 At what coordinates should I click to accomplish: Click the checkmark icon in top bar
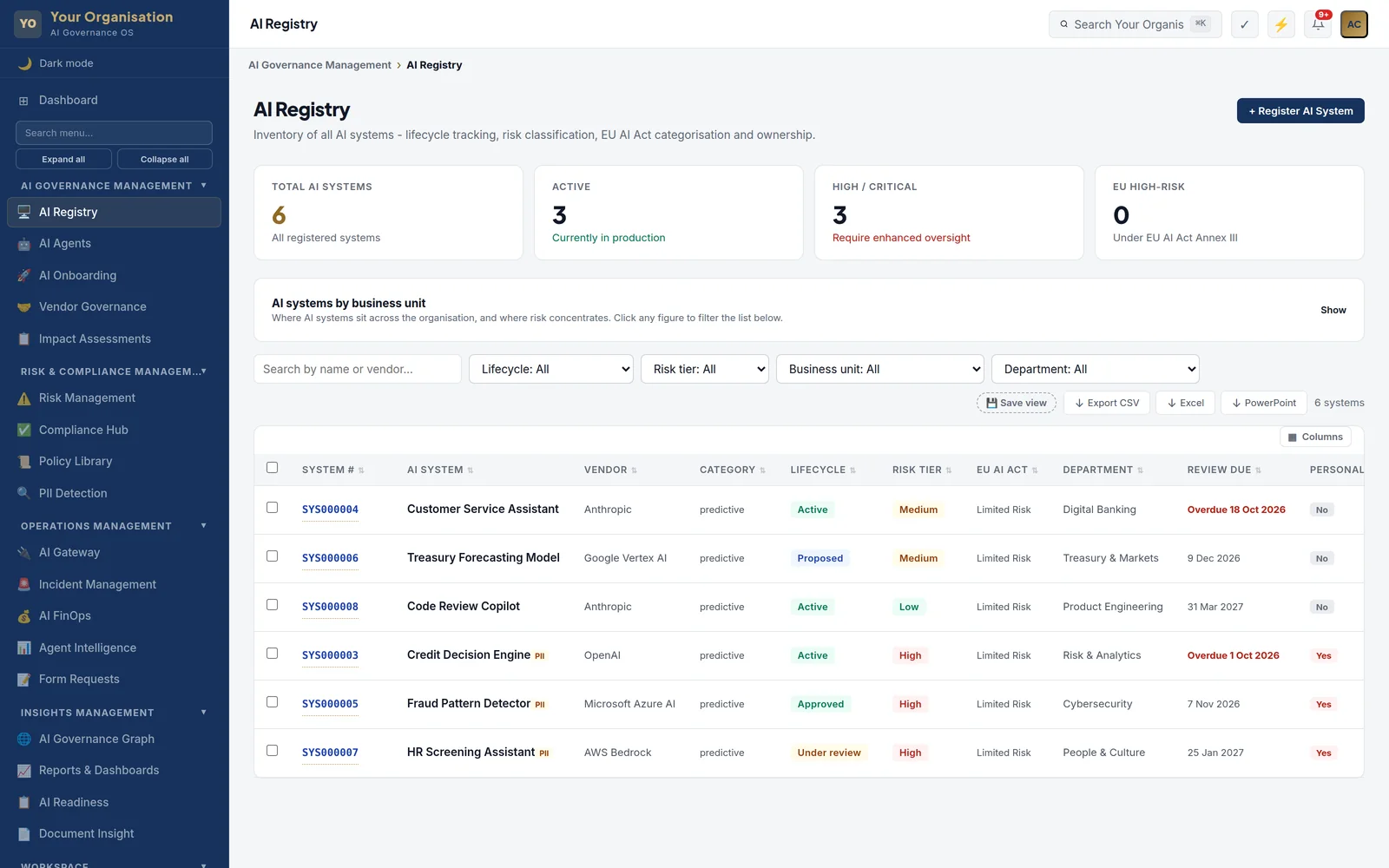point(1245,24)
